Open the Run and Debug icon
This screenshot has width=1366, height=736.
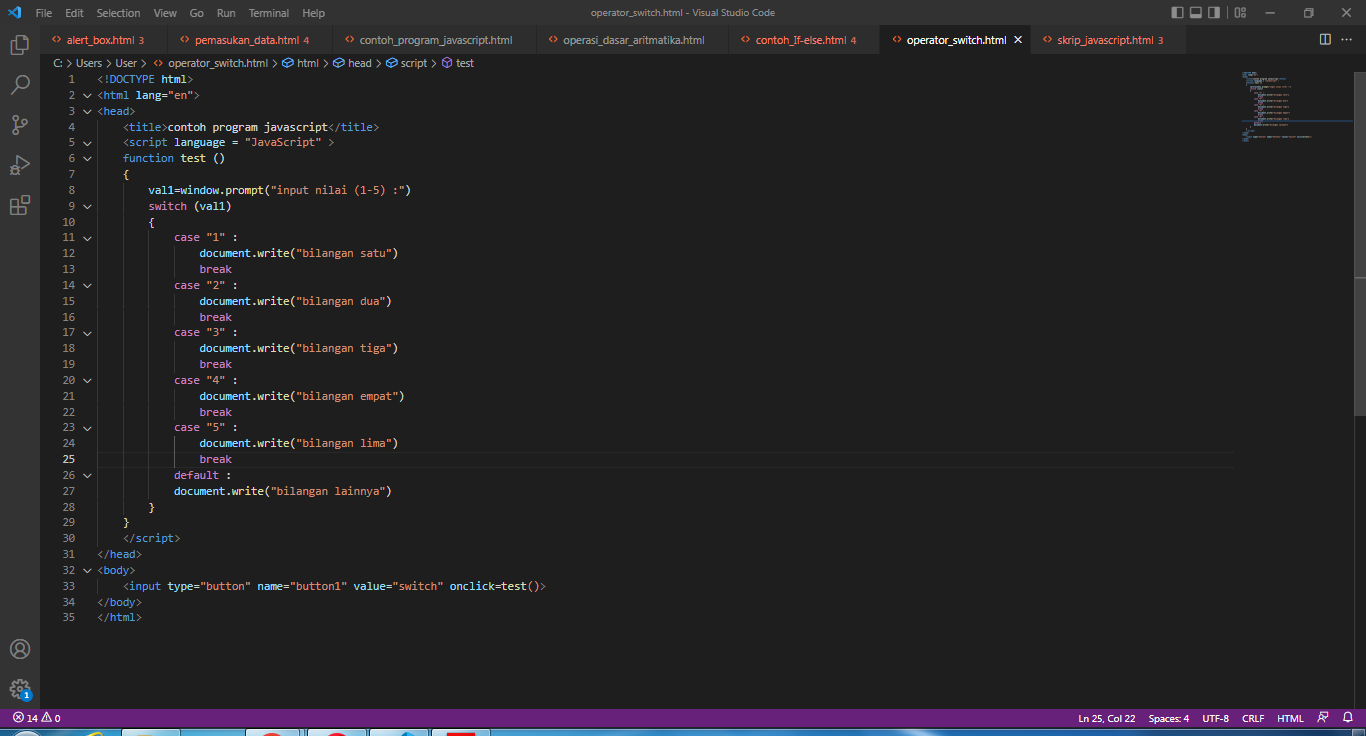coord(20,165)
